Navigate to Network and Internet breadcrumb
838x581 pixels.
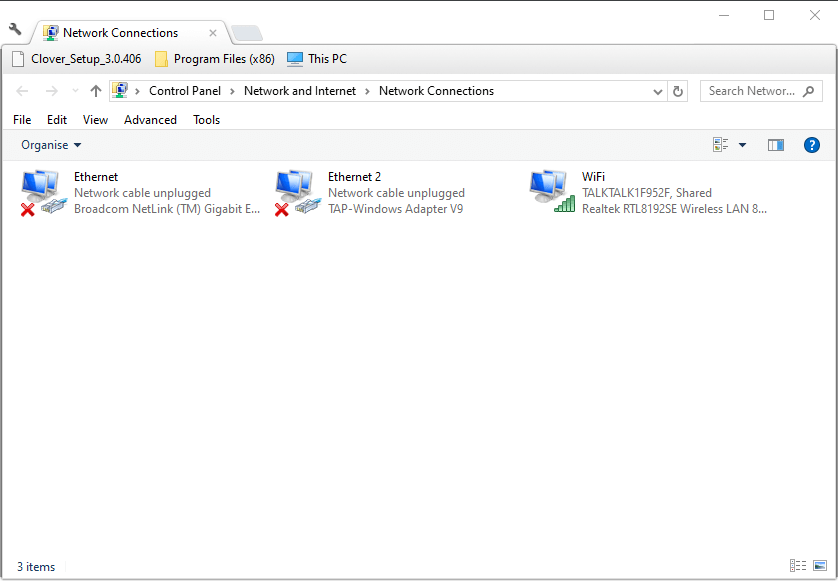(x=300, y=91)
